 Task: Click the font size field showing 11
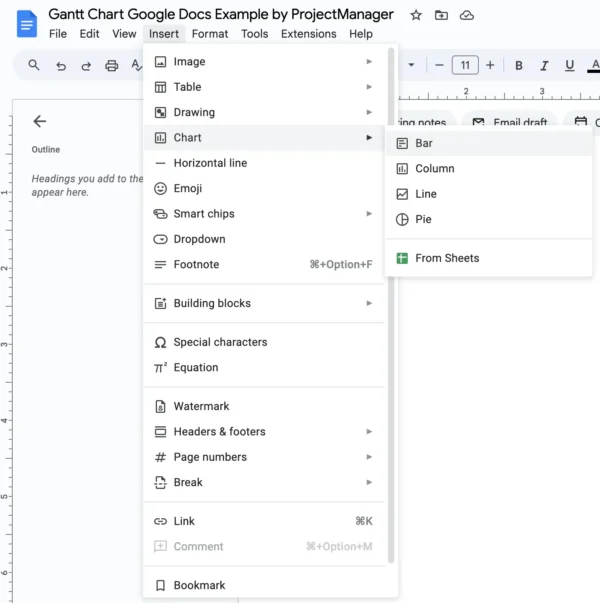point(465,65)
